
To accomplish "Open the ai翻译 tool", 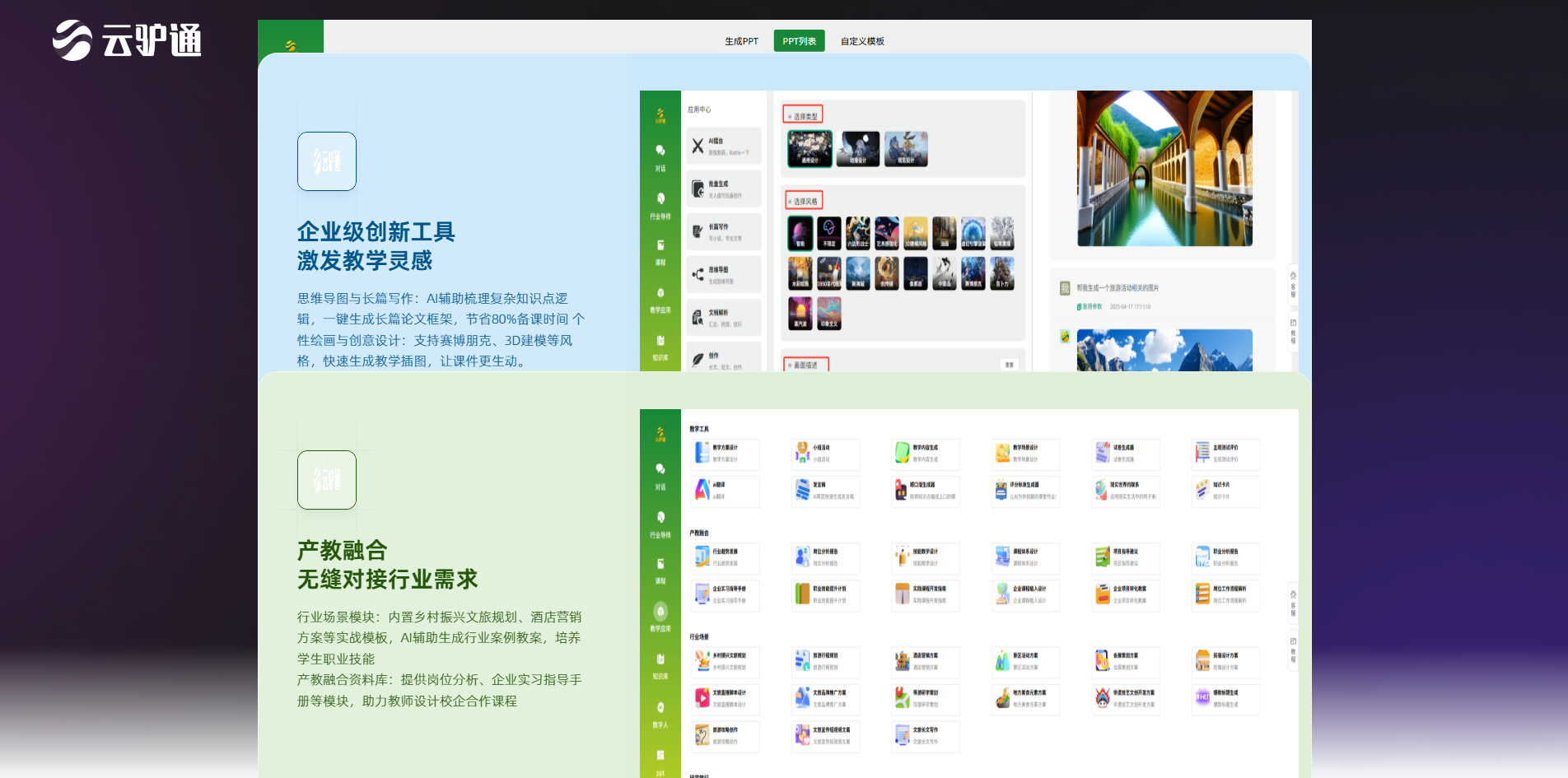I will coord(725,491).
